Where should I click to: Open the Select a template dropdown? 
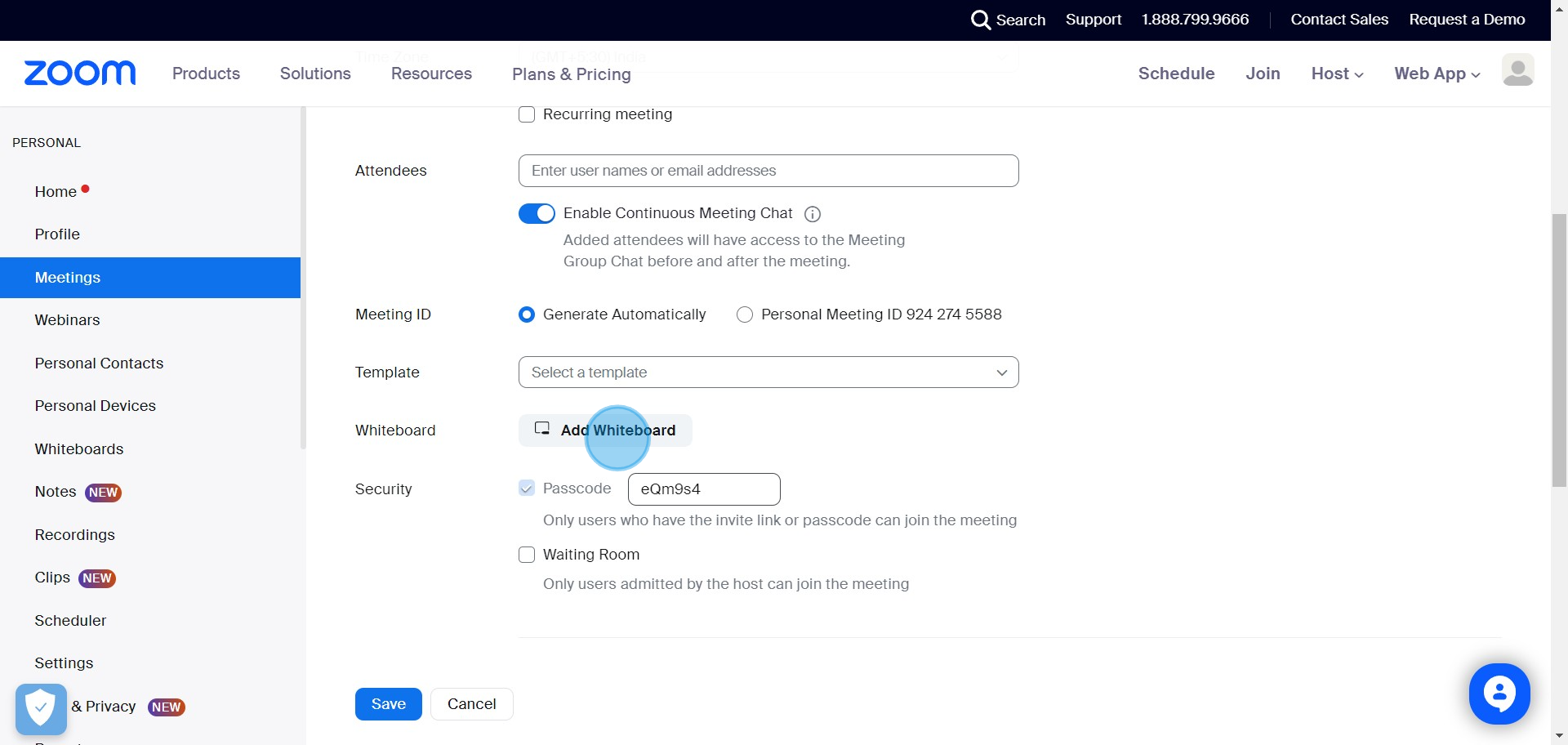tap(768, 372)
